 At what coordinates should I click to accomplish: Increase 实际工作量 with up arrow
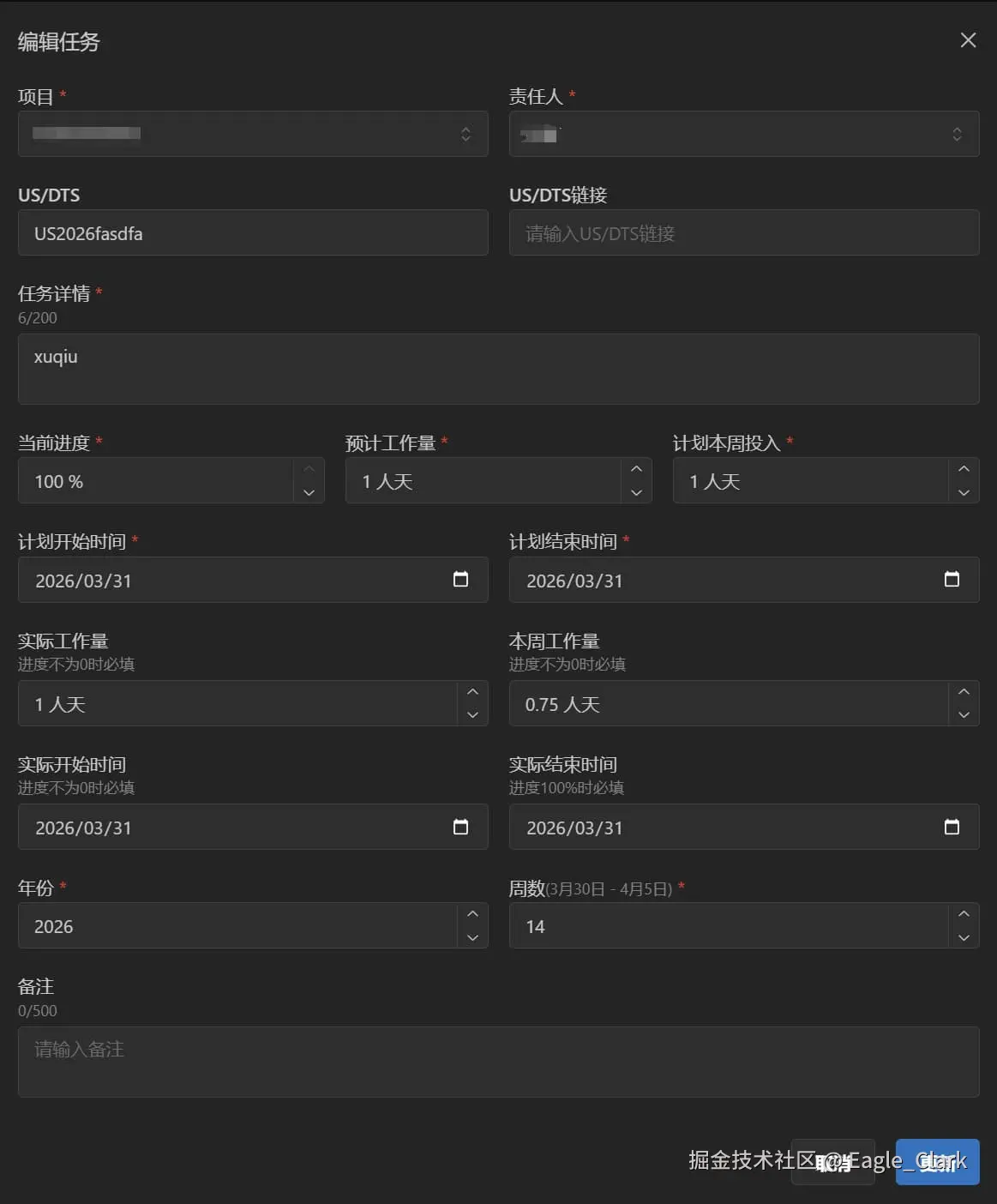point(472,692)
